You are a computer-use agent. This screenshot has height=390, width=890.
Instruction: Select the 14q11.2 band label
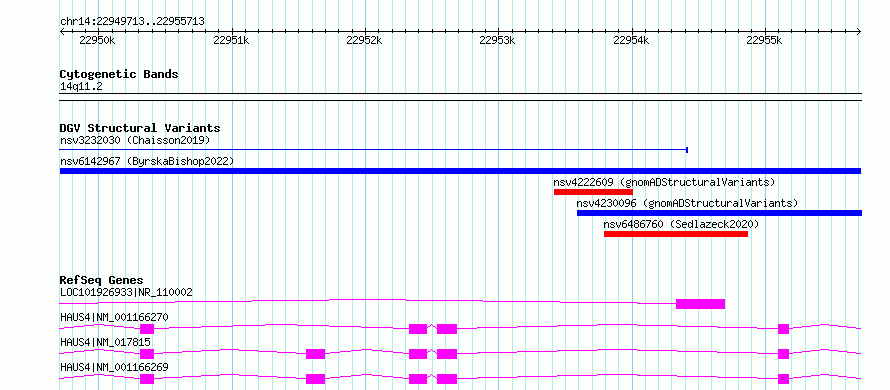pyautogui.click(x=81, y=87)
